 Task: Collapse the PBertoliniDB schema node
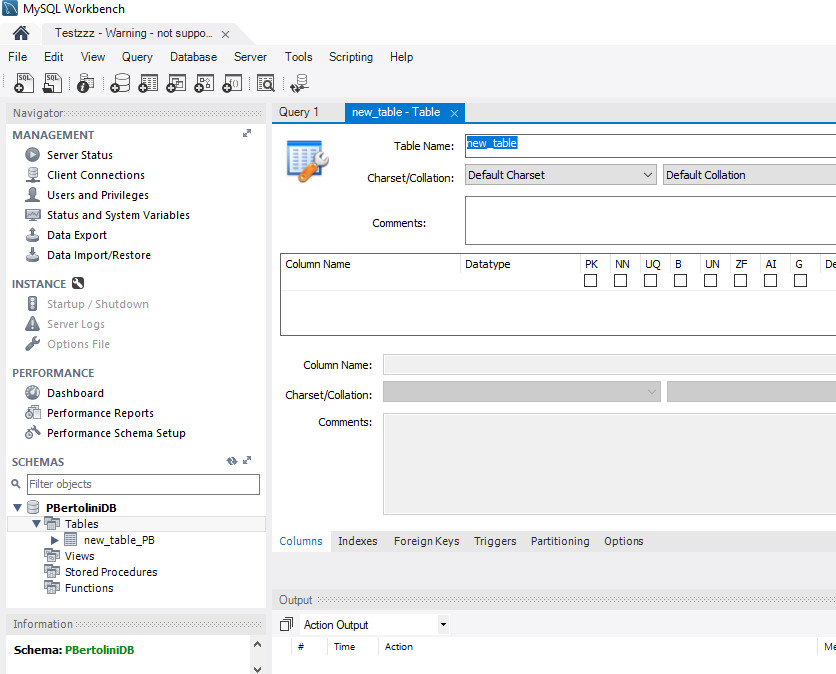pyautogui.click(x=18, y=508)
